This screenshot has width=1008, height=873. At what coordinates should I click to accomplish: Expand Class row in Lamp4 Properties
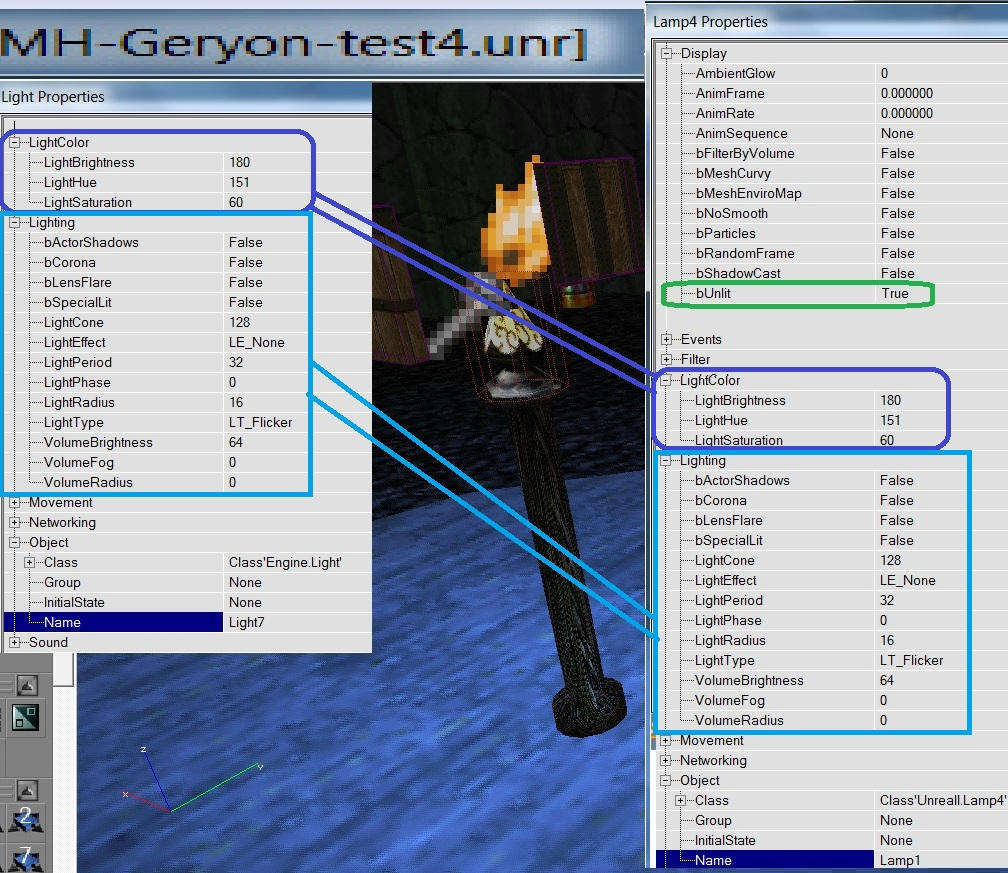680,800
